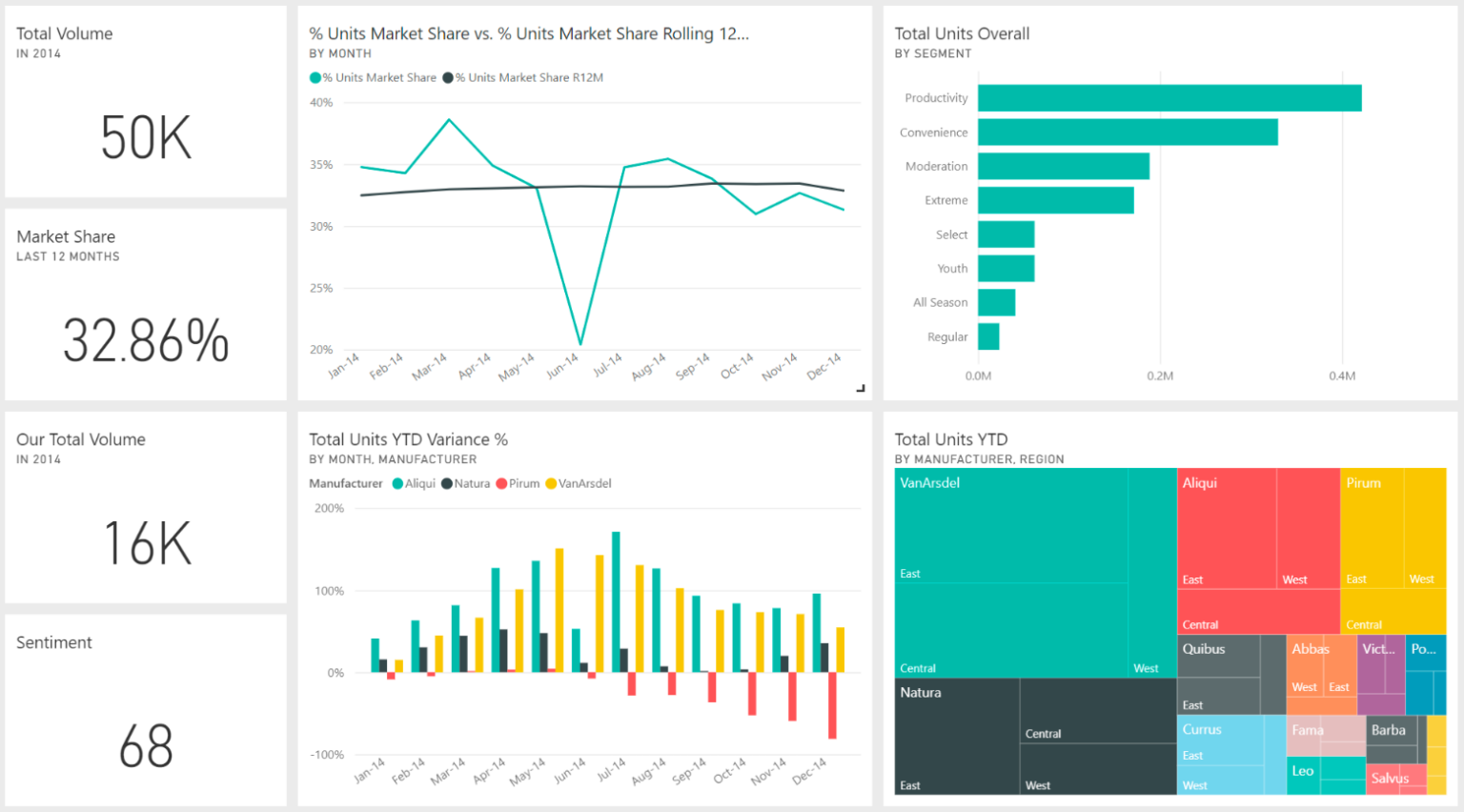Screen dimensions: 1464x812
Task: Toggle the Pirum legend item
Action: coord(518,483)
